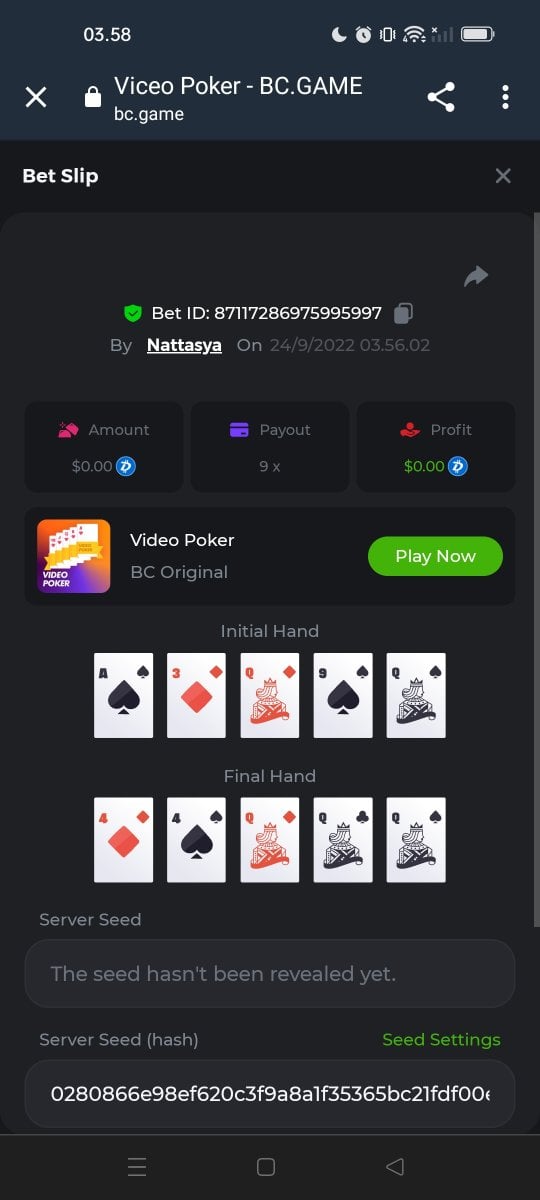Copy the Bet ID with the copy icon

(403, 313)
